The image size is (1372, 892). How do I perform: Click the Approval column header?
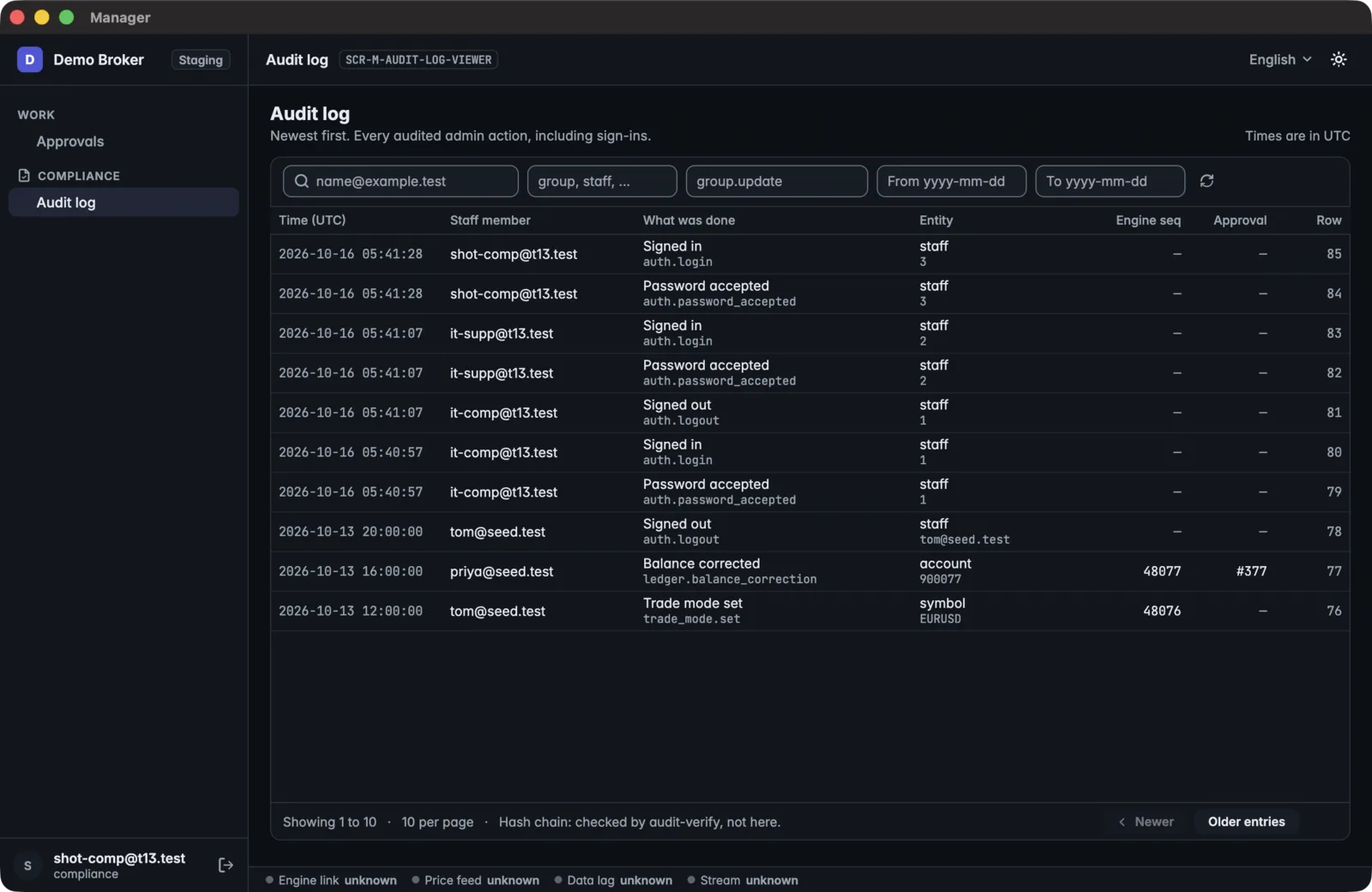pyautogui.click(x=1240, y=220)
